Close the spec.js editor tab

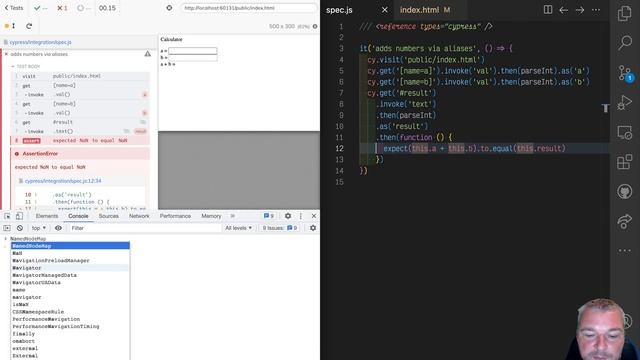[384, 10]
